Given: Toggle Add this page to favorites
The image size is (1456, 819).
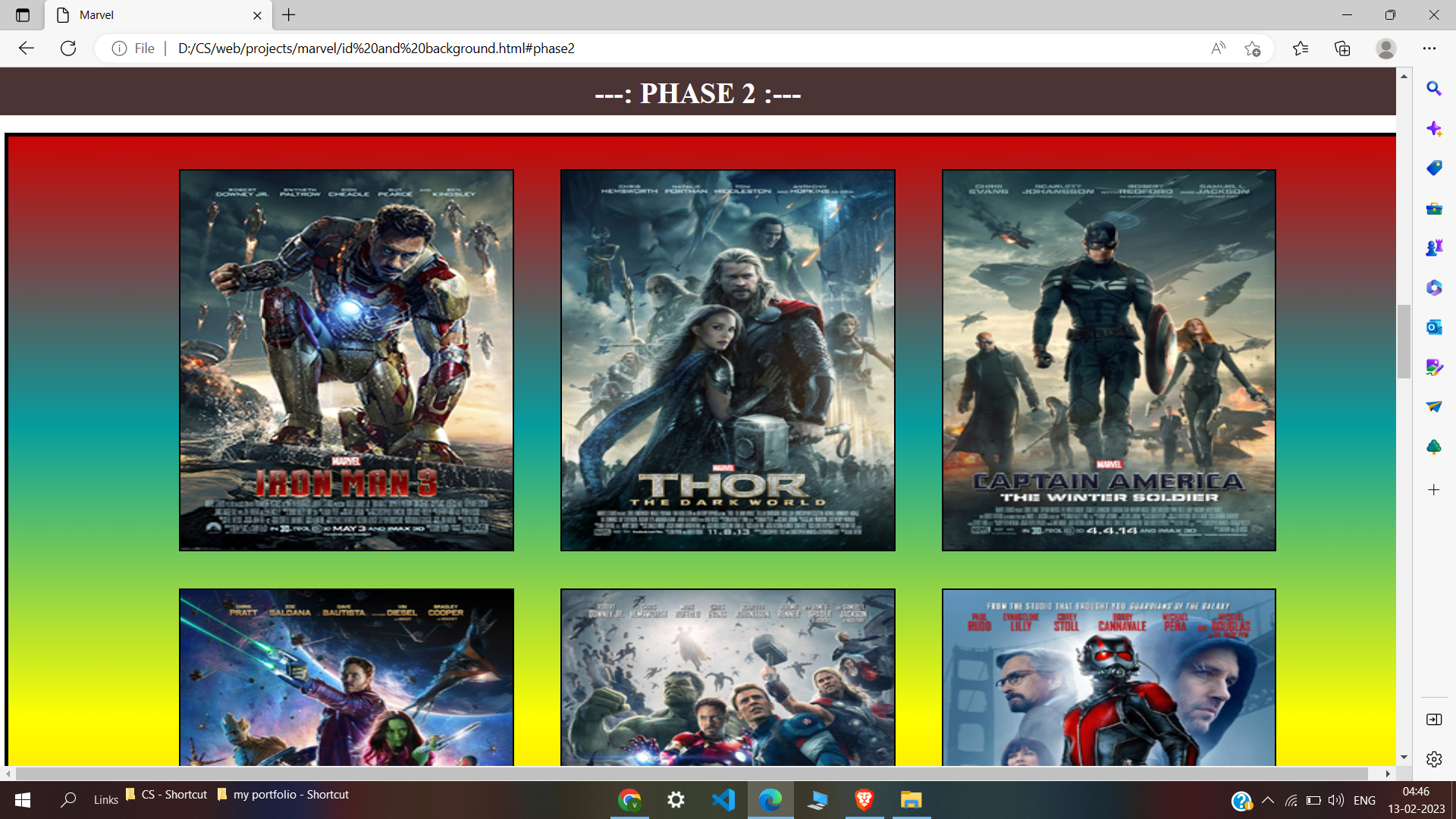Looking at the screenshot, I should pyautogui.click(x=1254, y=48).
